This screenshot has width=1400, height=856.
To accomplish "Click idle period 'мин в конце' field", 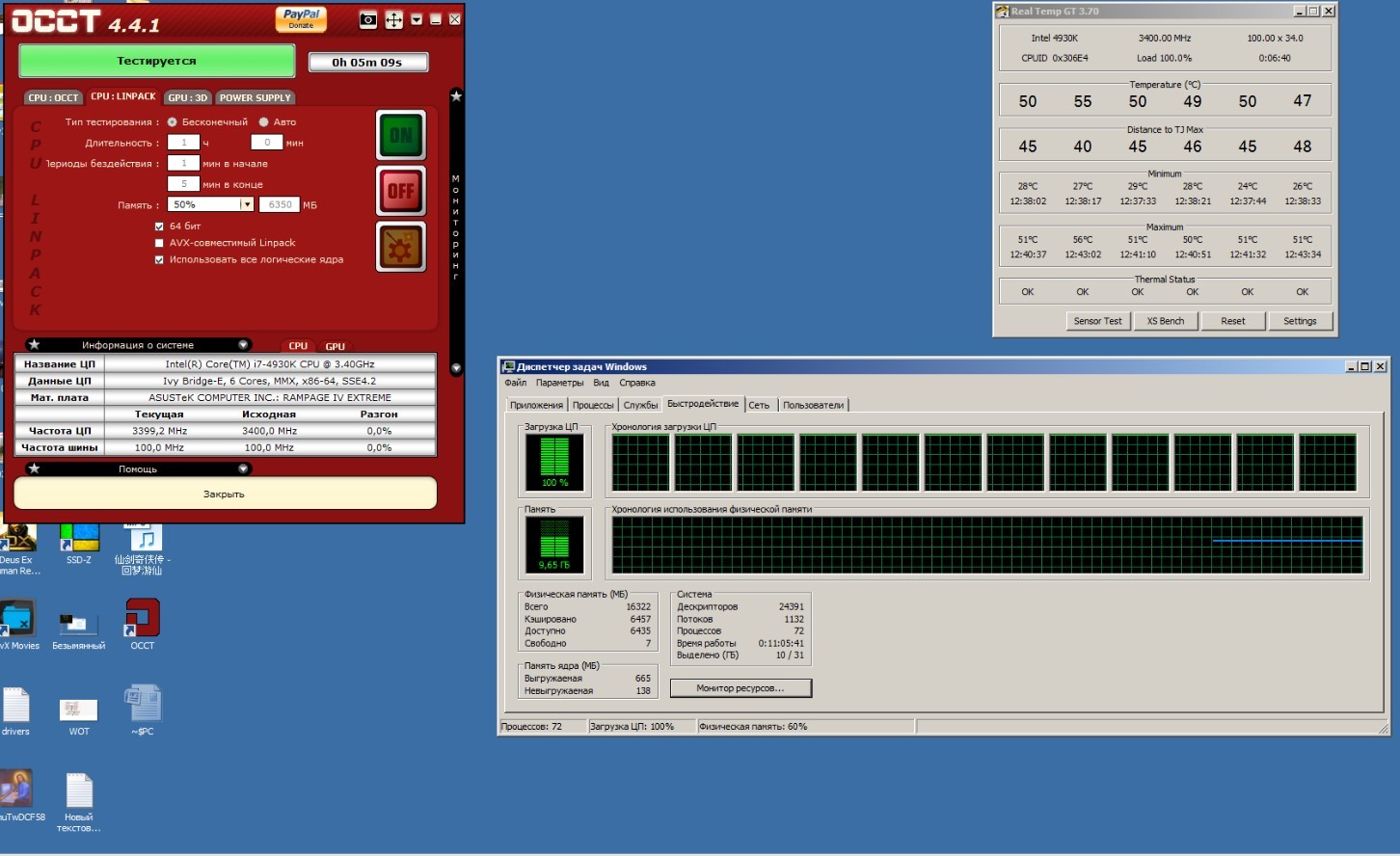I will [183, 183].
